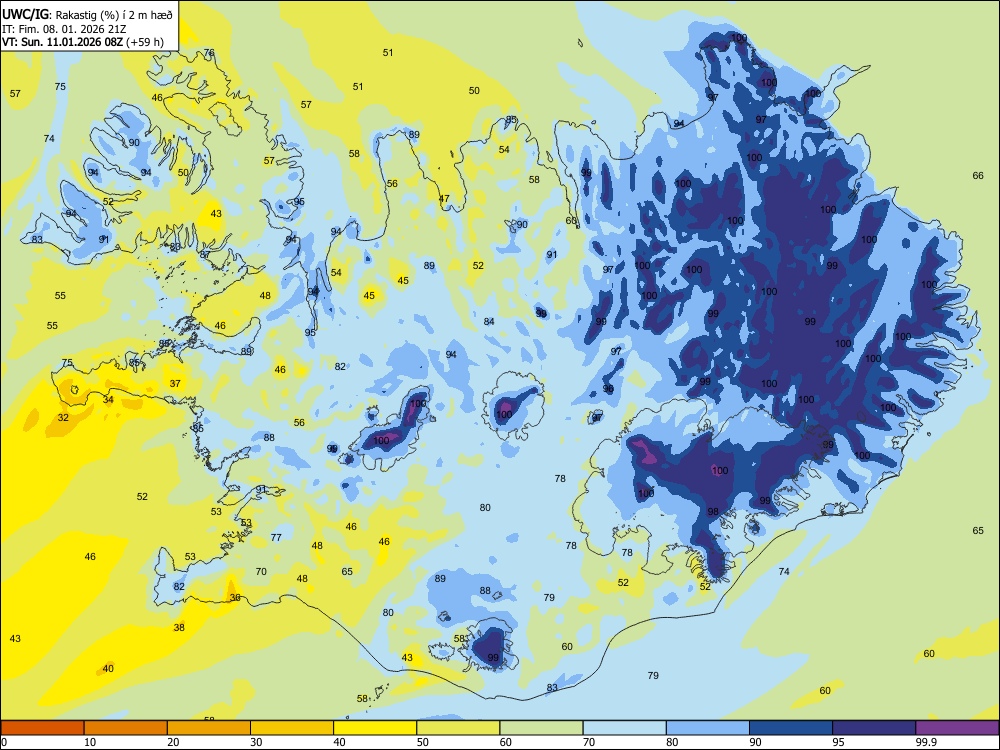Click the '99.9' tick label on color scale
The width and height of the screenshot is (1000, 750).
pos(926,742)
